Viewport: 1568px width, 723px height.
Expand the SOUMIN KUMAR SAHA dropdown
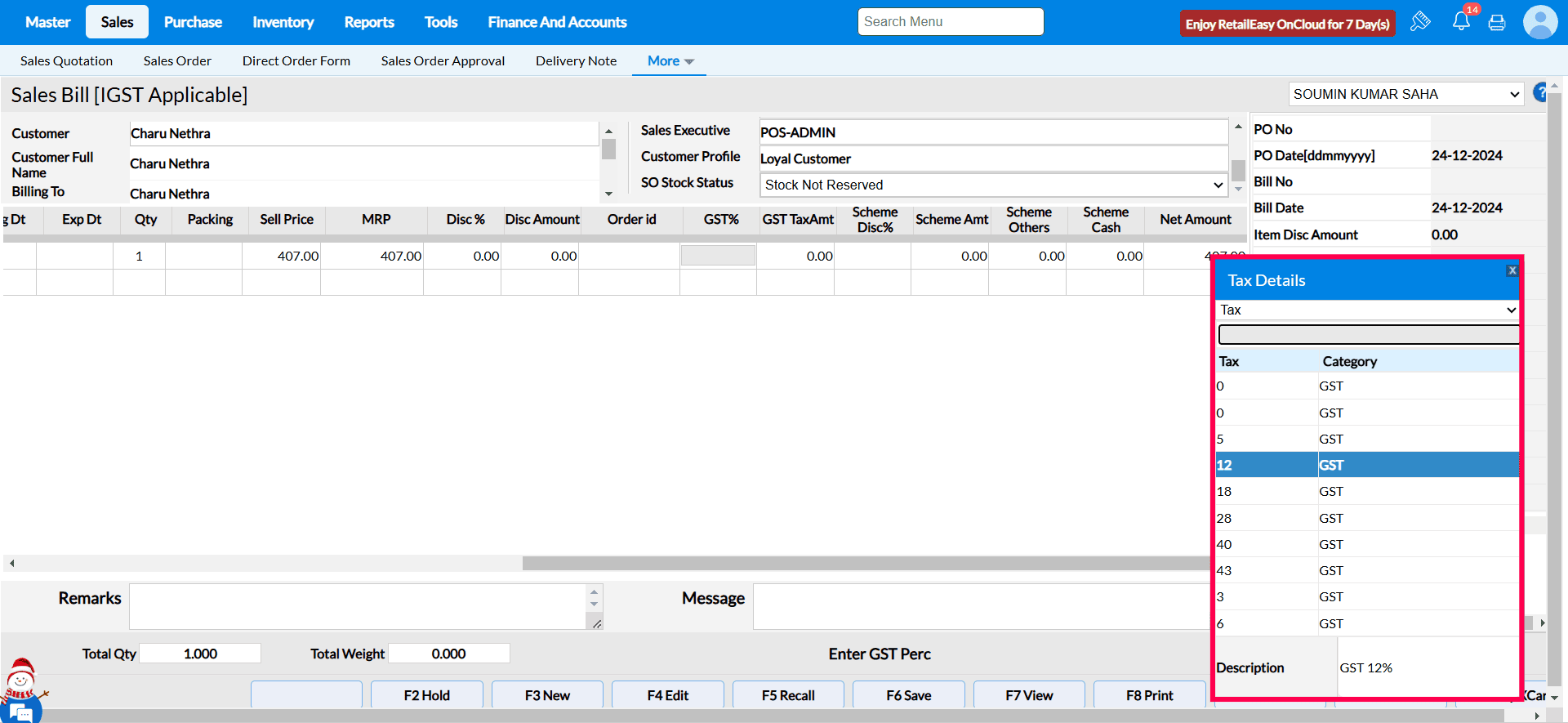[1406, 94]
